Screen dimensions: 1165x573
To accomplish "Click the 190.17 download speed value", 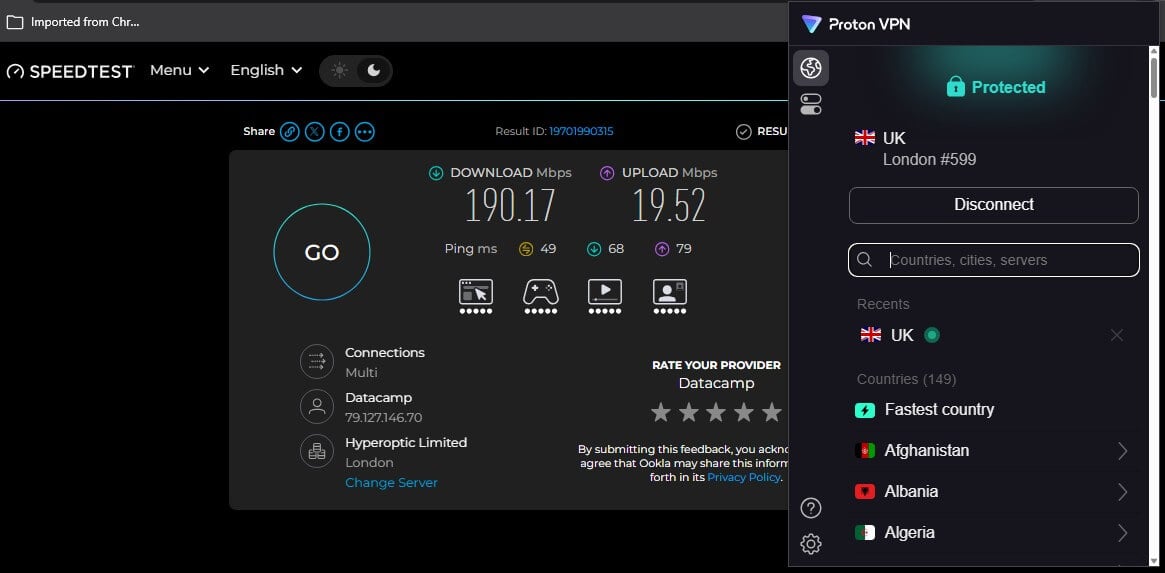I will point(510,206).
